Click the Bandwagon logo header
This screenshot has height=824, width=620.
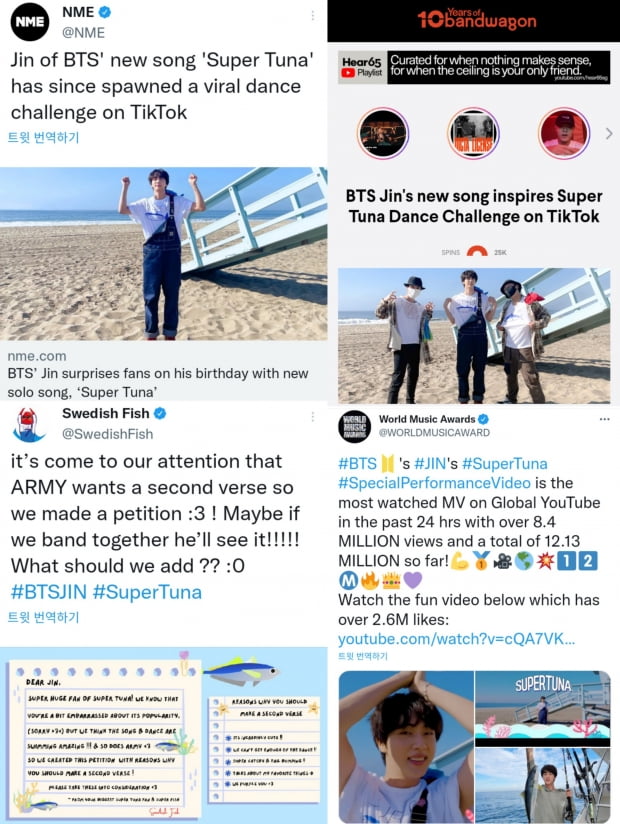477,20
